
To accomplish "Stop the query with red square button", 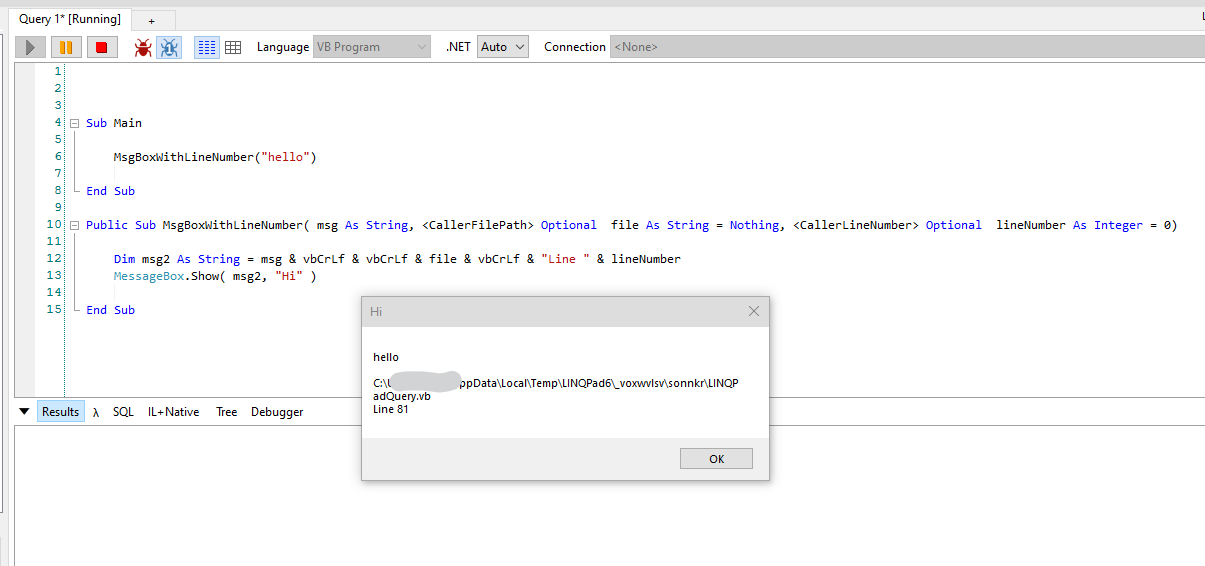I will (101, 47).
